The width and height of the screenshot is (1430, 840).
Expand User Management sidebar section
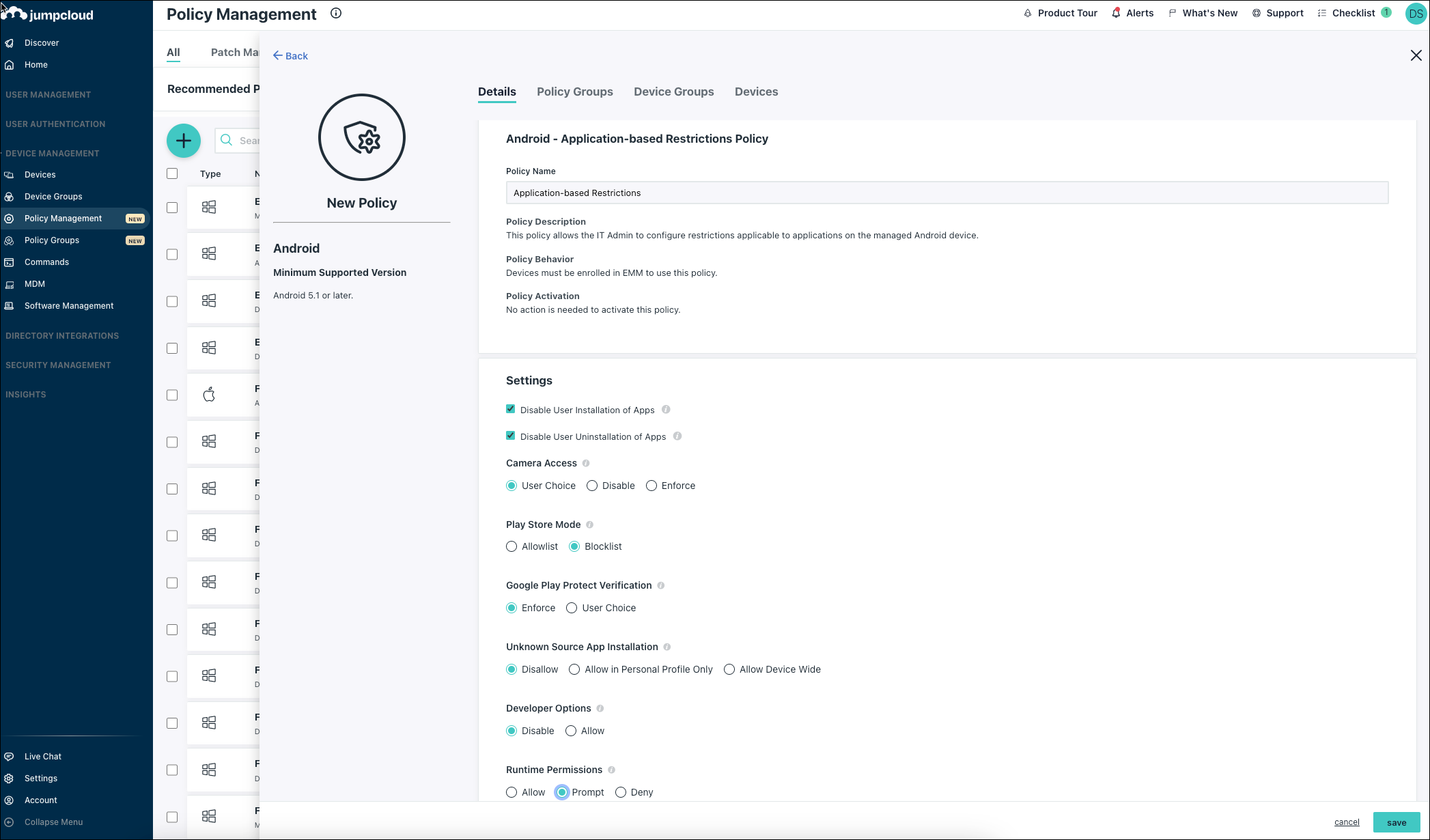[x=48, y=94]
